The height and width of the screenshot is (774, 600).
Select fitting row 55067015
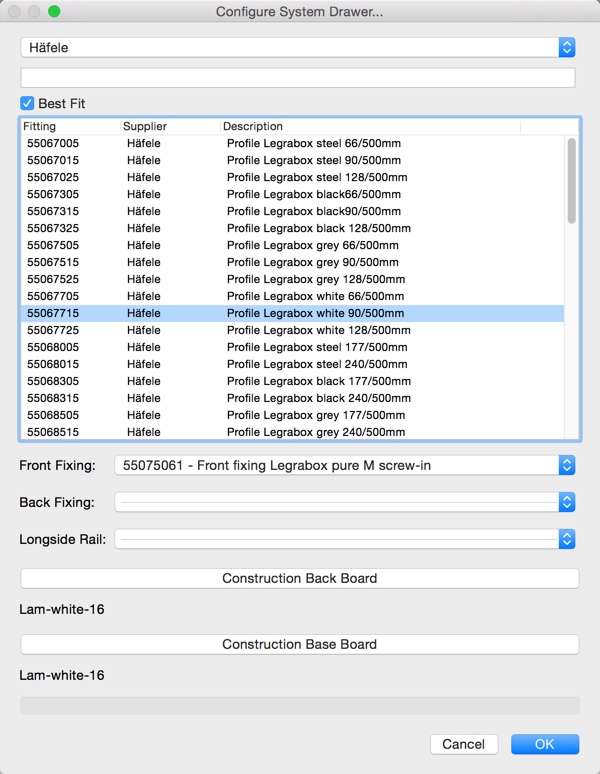(x=293, y=160)
